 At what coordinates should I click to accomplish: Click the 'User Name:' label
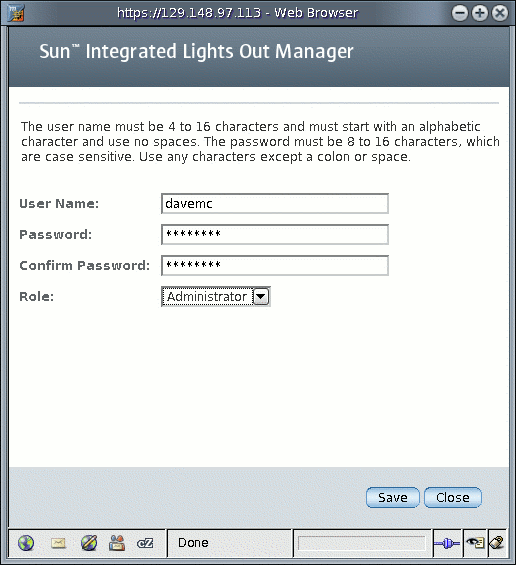point(59,204)
